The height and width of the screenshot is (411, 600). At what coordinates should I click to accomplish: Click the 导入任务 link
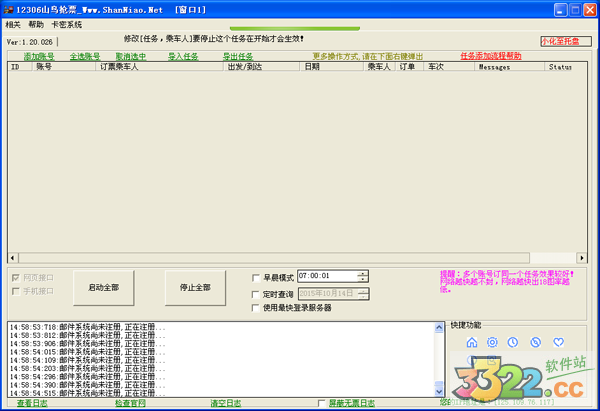pyautogui.click(x=183, y=57)
